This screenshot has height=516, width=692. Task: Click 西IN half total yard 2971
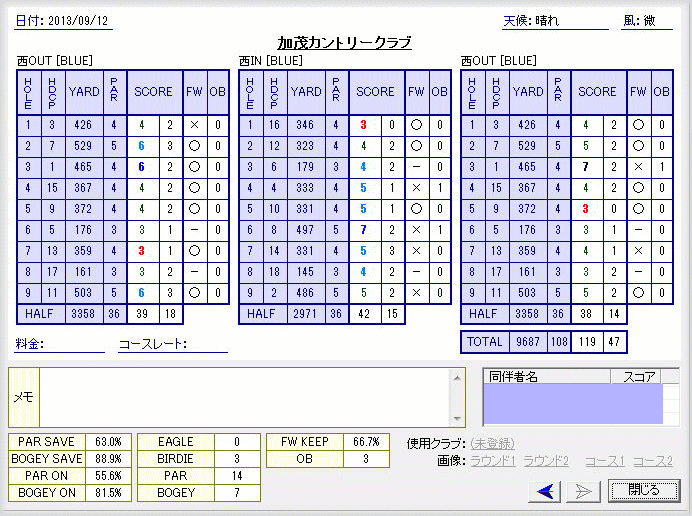[305, 314]
